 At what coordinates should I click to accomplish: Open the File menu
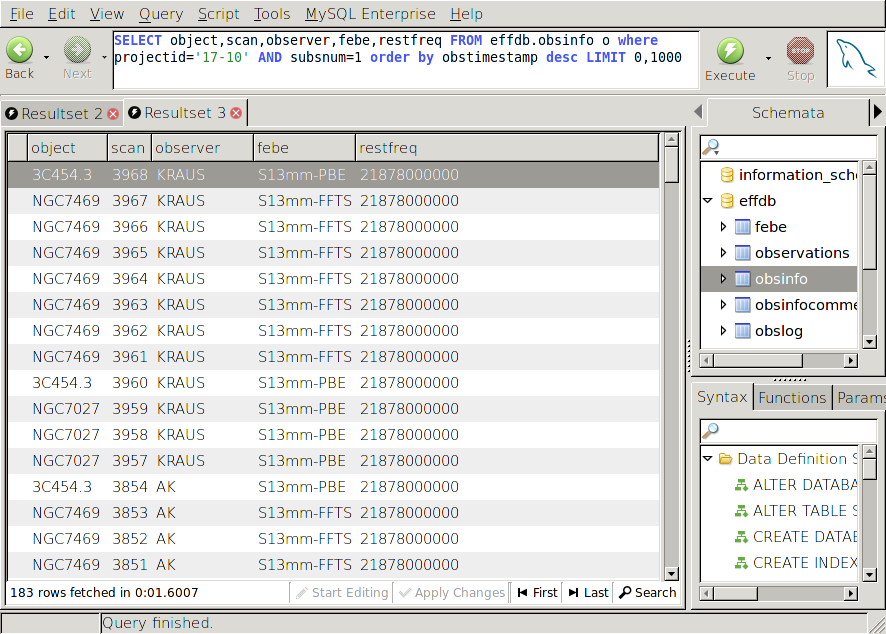tap(21, 14)
